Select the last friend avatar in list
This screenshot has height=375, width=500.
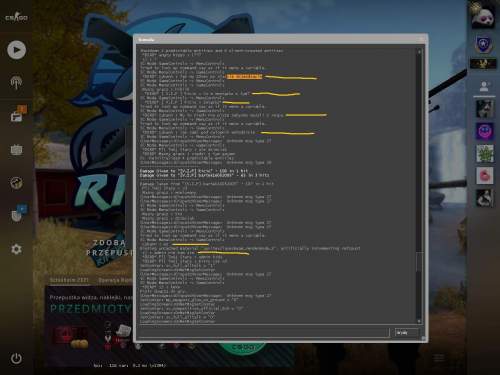coord(485,198)
